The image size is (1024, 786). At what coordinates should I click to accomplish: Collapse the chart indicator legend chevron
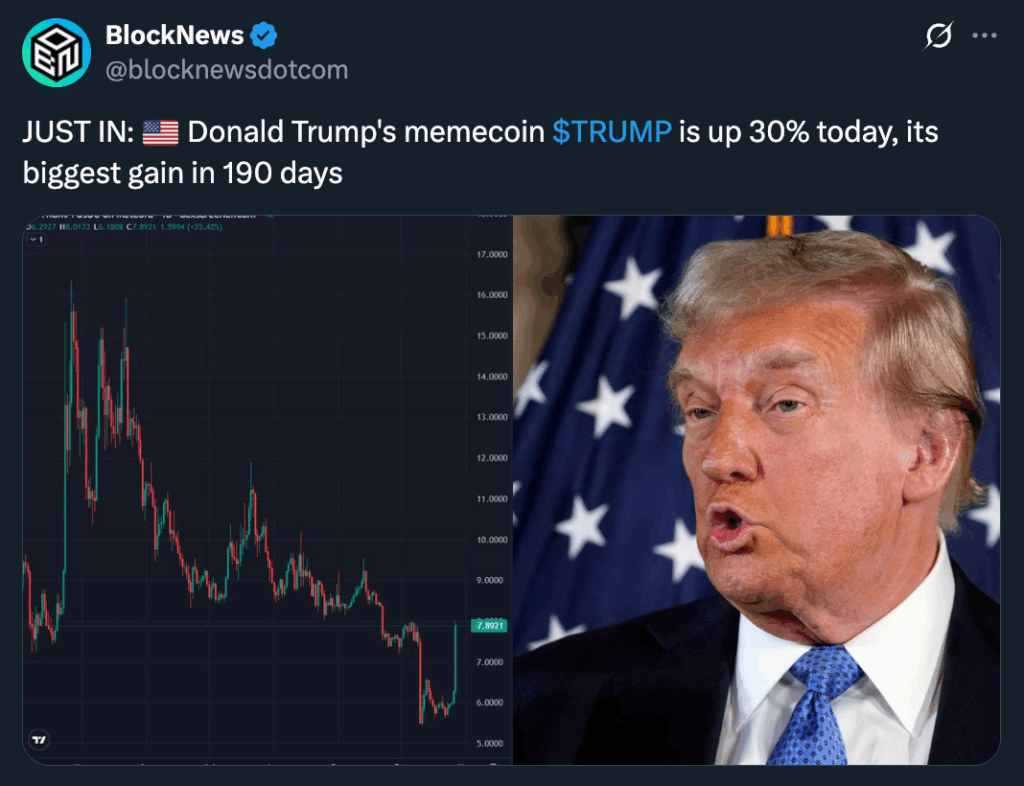(31, 241)
